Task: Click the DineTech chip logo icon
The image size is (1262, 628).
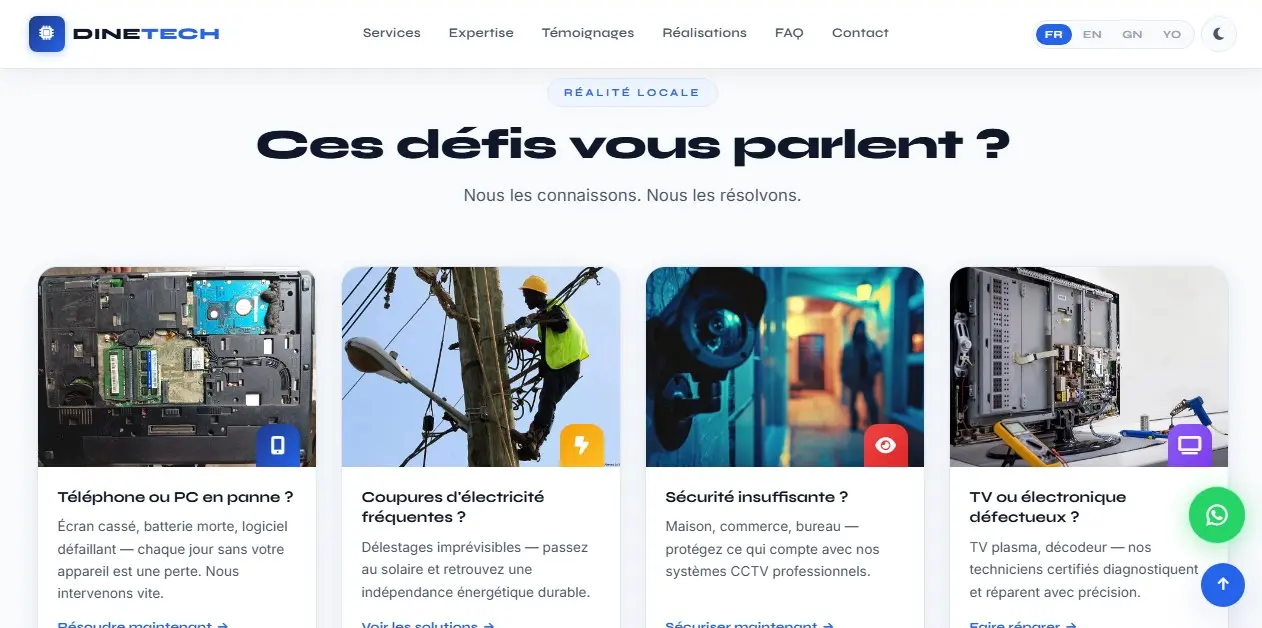Action: (47, 33)
